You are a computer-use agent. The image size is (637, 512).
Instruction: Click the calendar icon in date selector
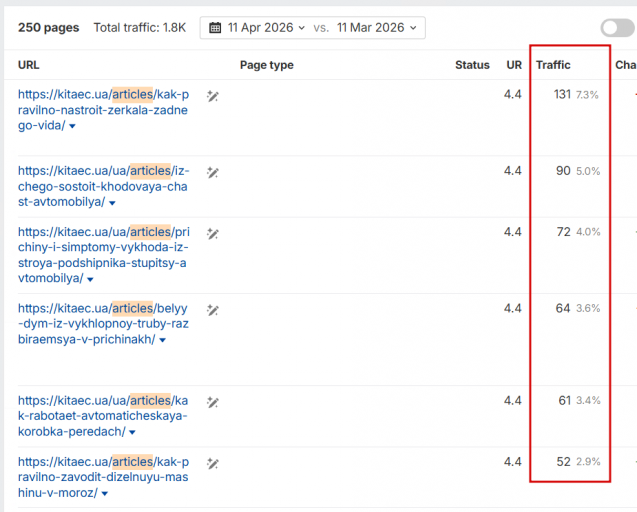[215, 28]
